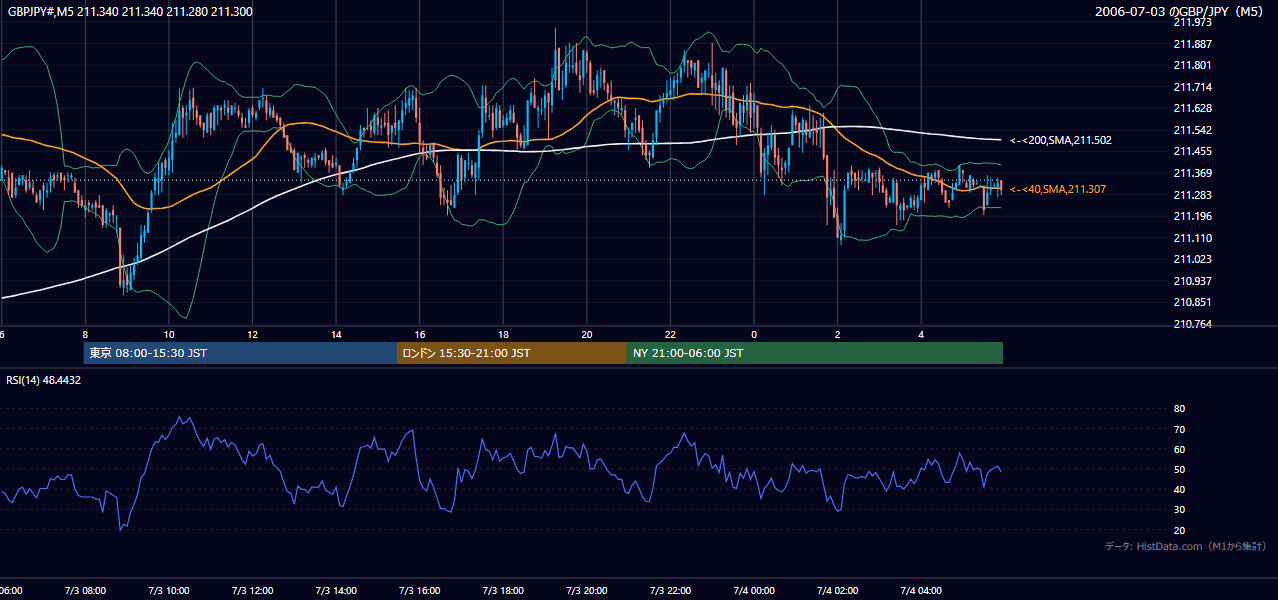This screenshot has height=600, width=1278.
Task: Click hour tick 20 under price chart
Action: tap(587, 335)
